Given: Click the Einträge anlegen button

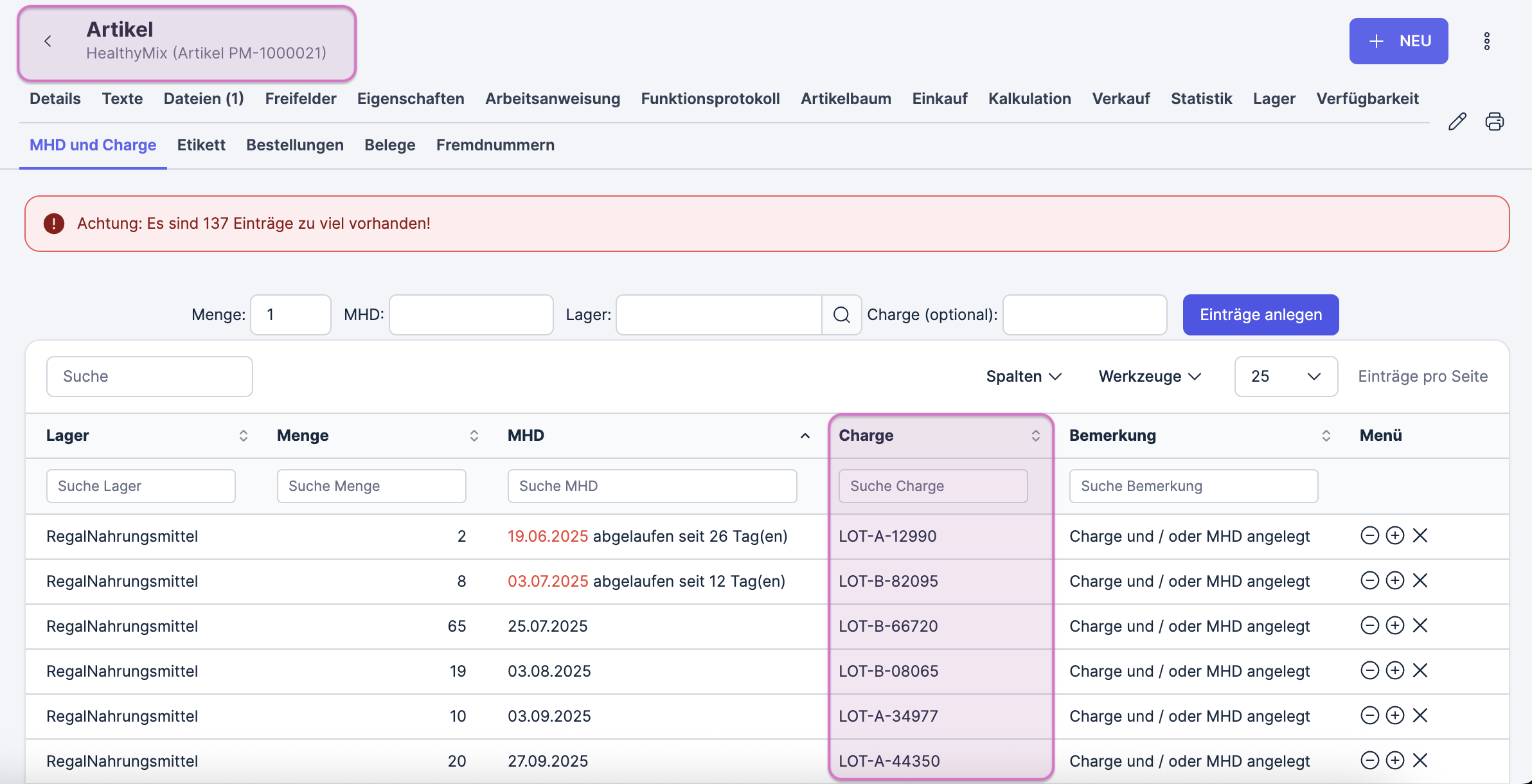Looking at the screenshot, I should point(1260,315).
